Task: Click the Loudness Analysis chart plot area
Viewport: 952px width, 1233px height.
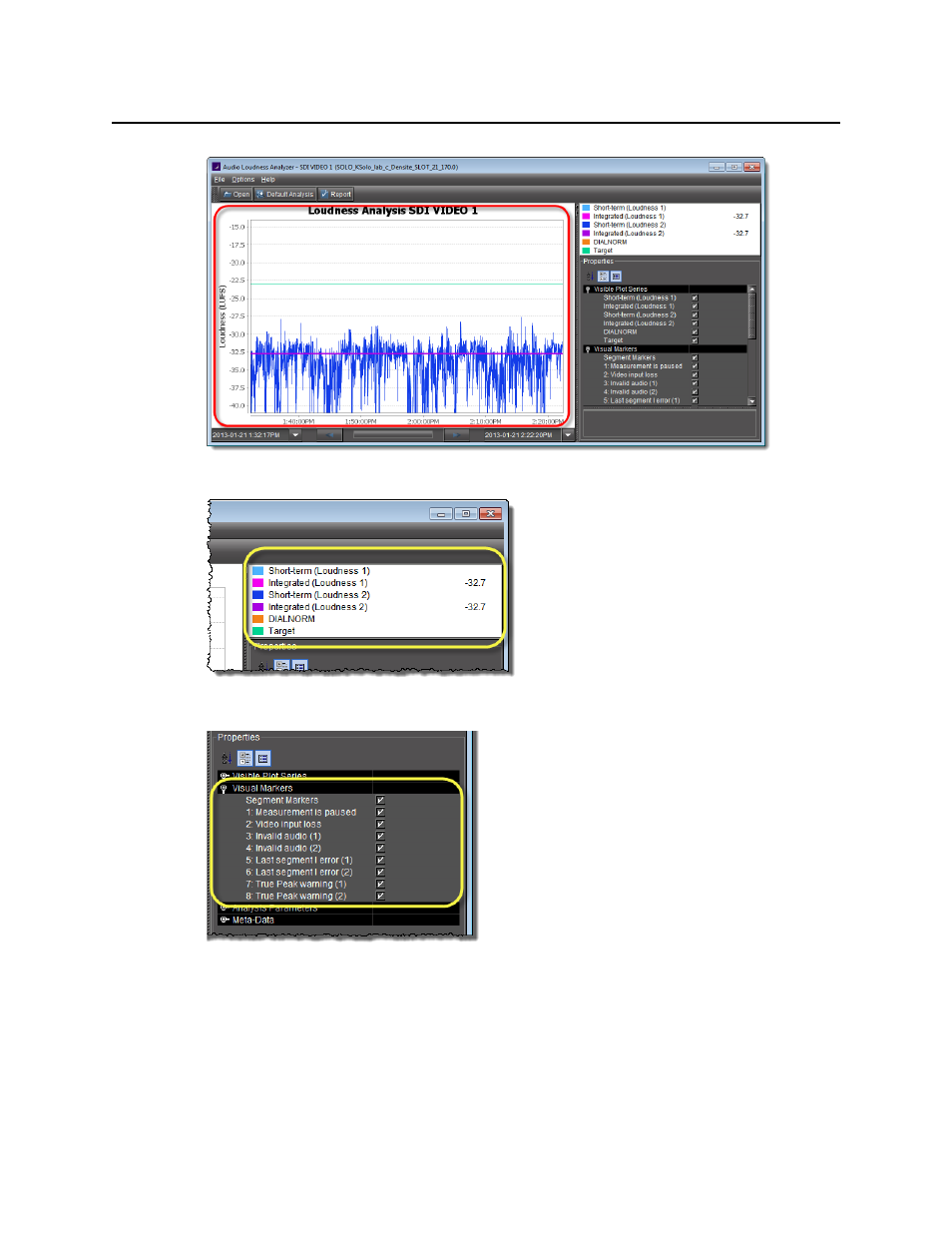Action: (x=406, y=315)
